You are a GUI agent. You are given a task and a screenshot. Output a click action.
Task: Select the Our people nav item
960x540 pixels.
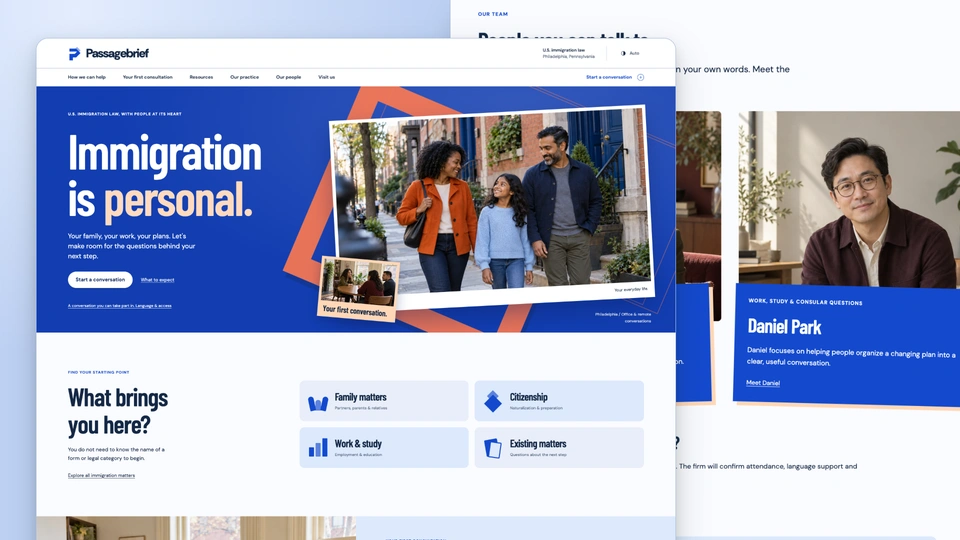pos(288,77)
